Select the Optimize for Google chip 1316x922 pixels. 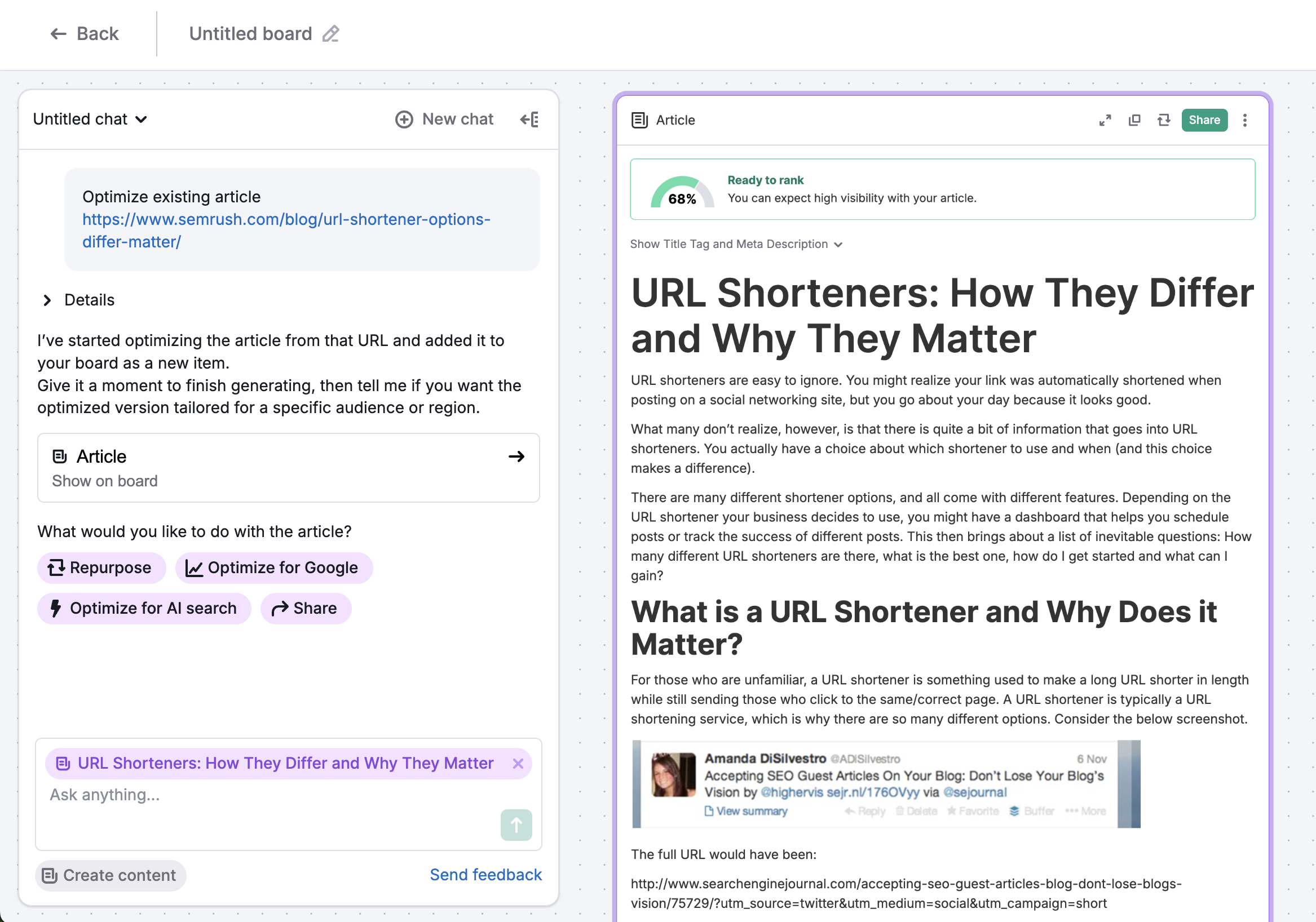click(273, 568)
